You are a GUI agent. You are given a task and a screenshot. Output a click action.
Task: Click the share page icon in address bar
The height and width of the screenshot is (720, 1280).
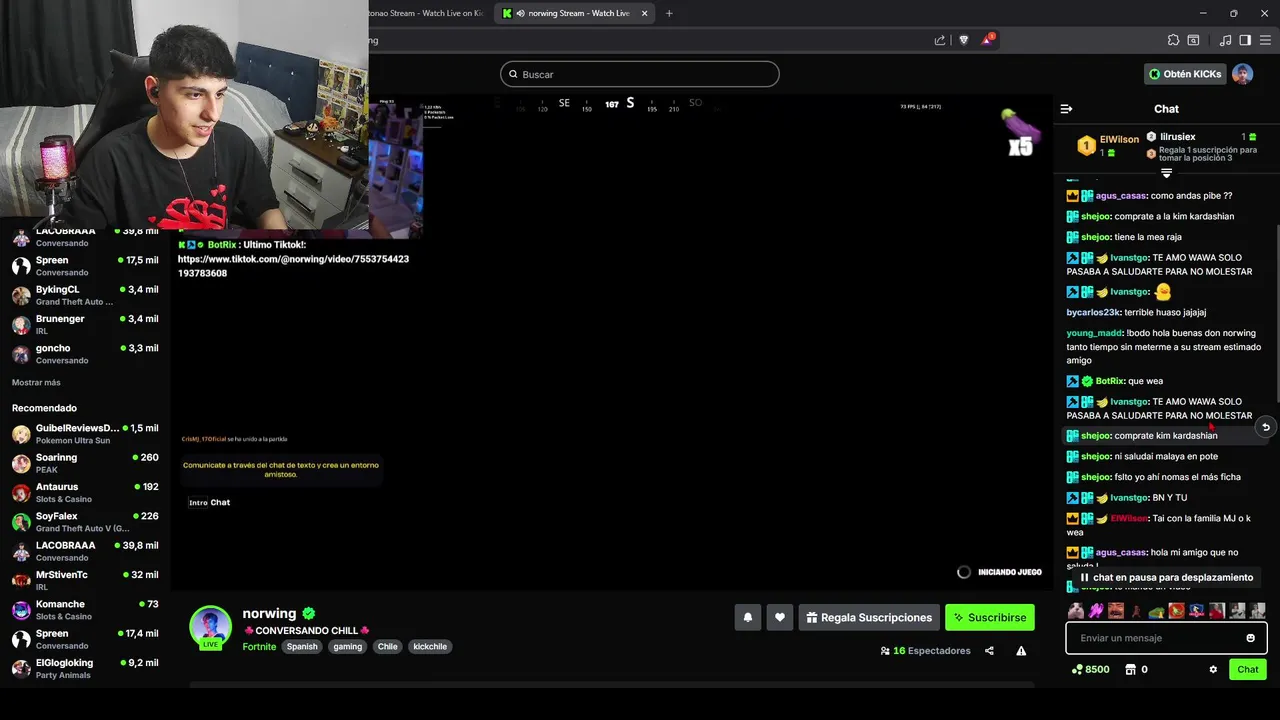click(940, 40)
